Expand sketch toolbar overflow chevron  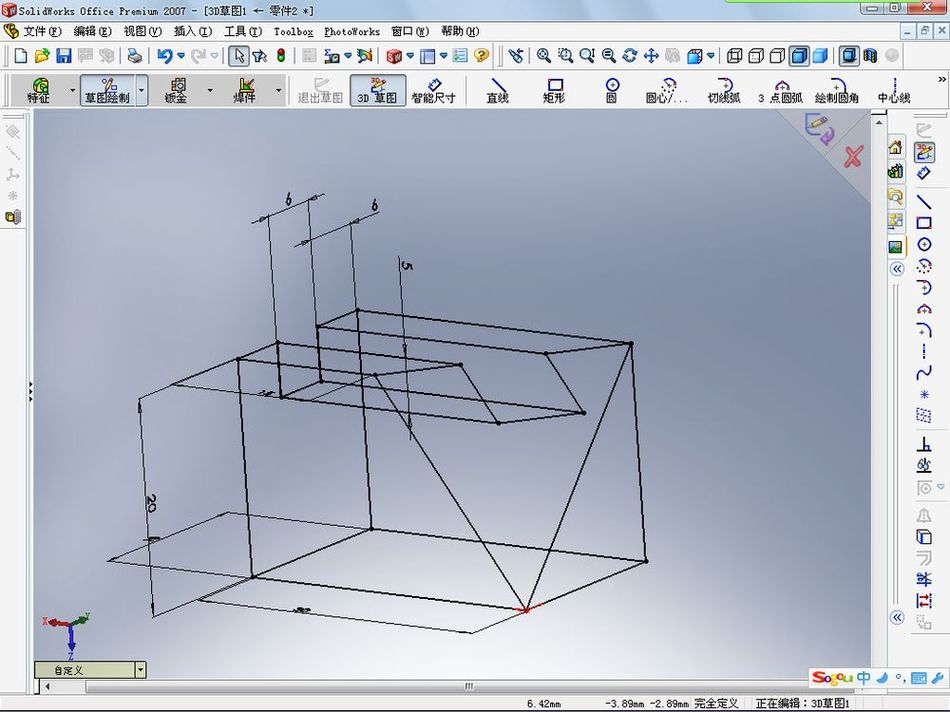[x=942, y=79]
